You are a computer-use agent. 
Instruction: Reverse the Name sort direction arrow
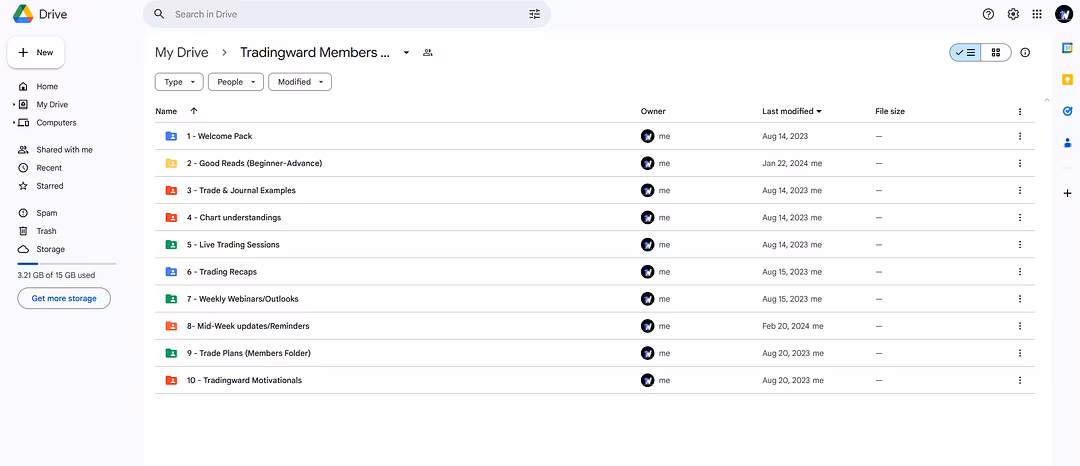point(193,111)
